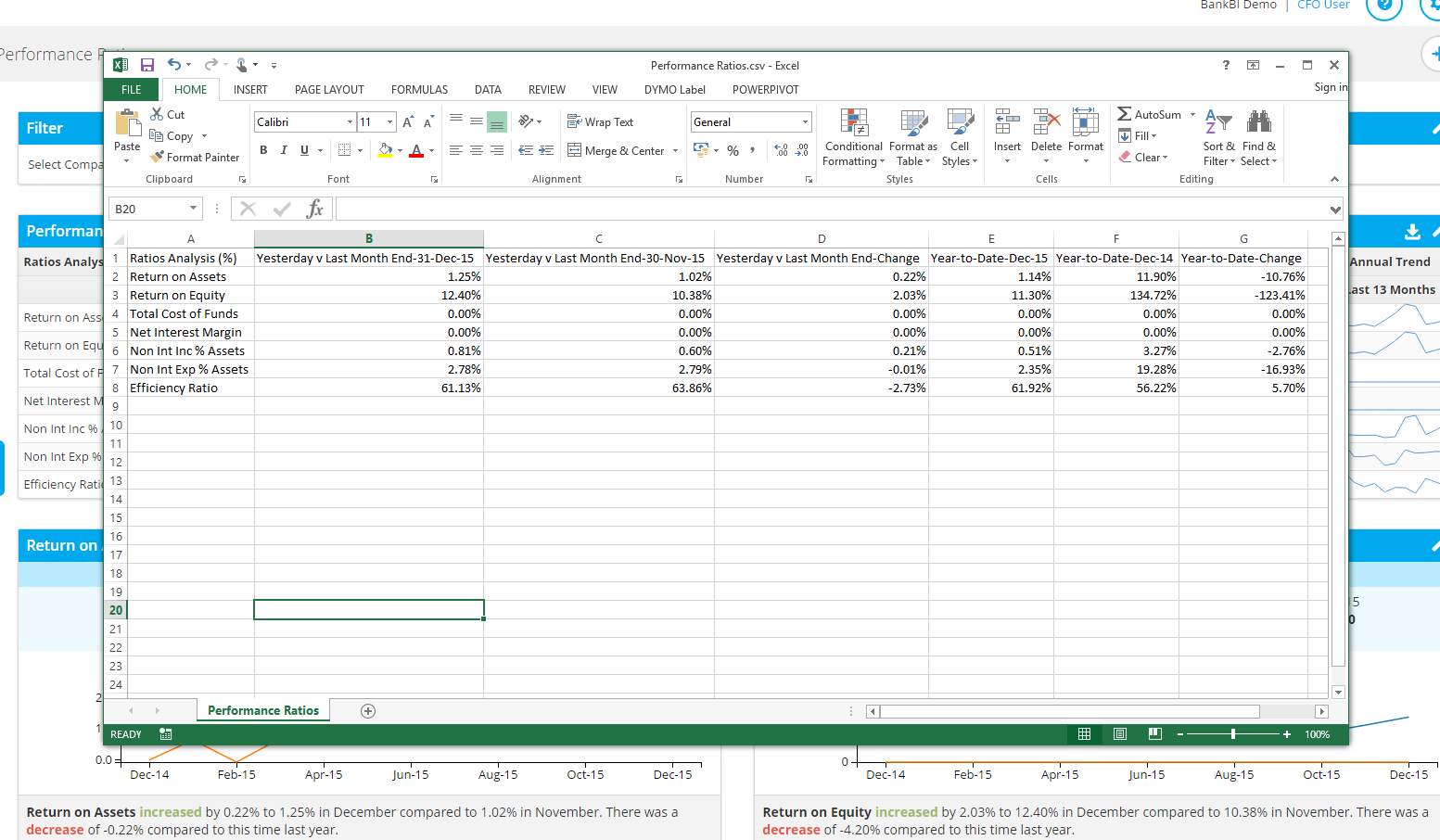
Task: Click the Insert Function fx icon
Action: 314,209
